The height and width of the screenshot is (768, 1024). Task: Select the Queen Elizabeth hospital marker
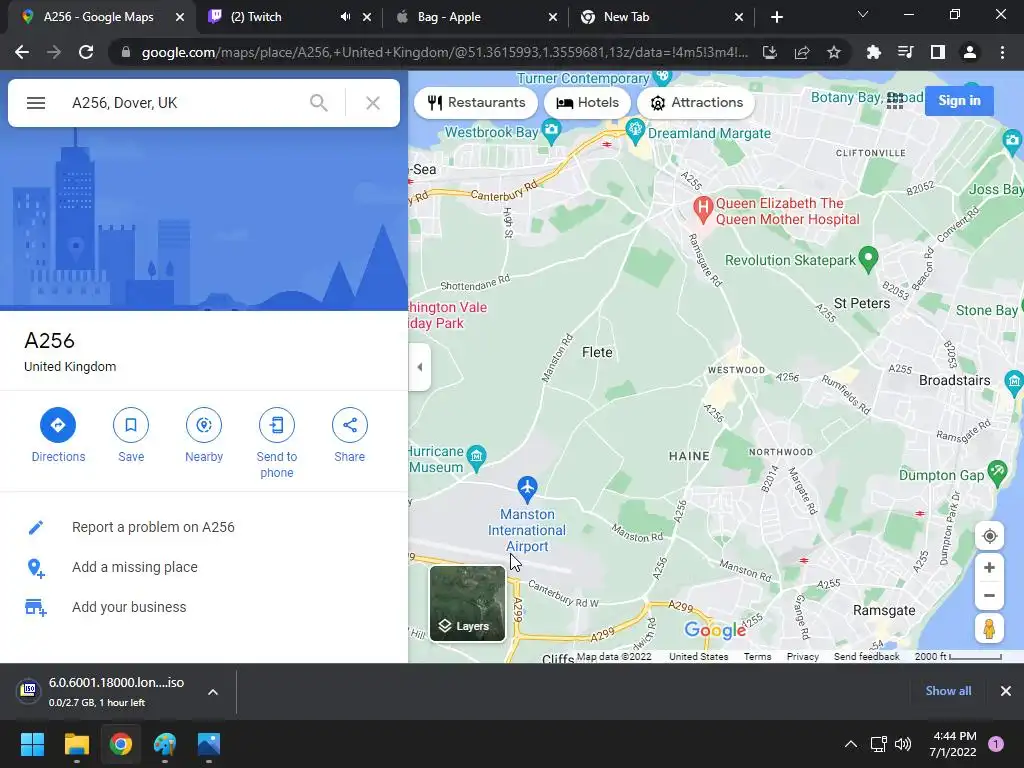[x=702, y=209]
